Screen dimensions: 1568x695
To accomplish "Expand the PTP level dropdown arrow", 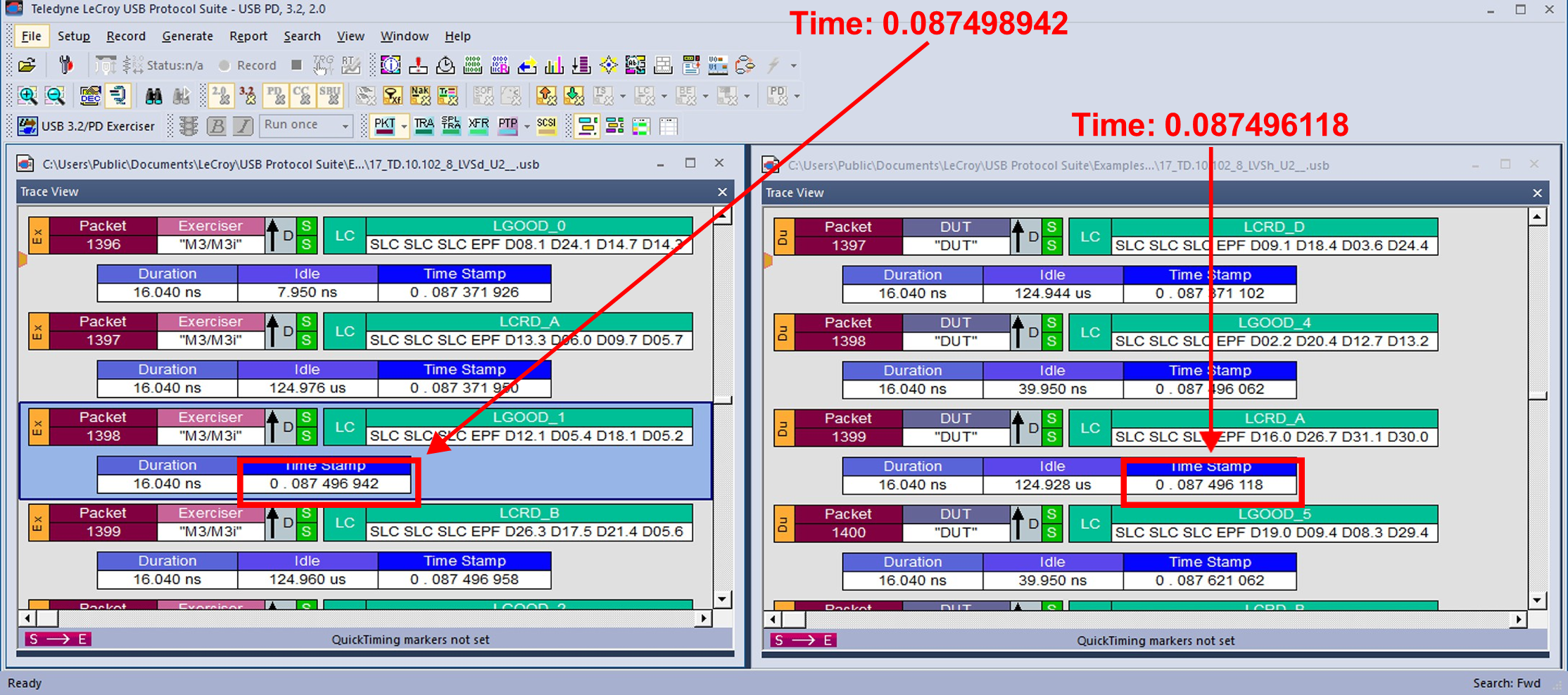I will coord(526,127).
